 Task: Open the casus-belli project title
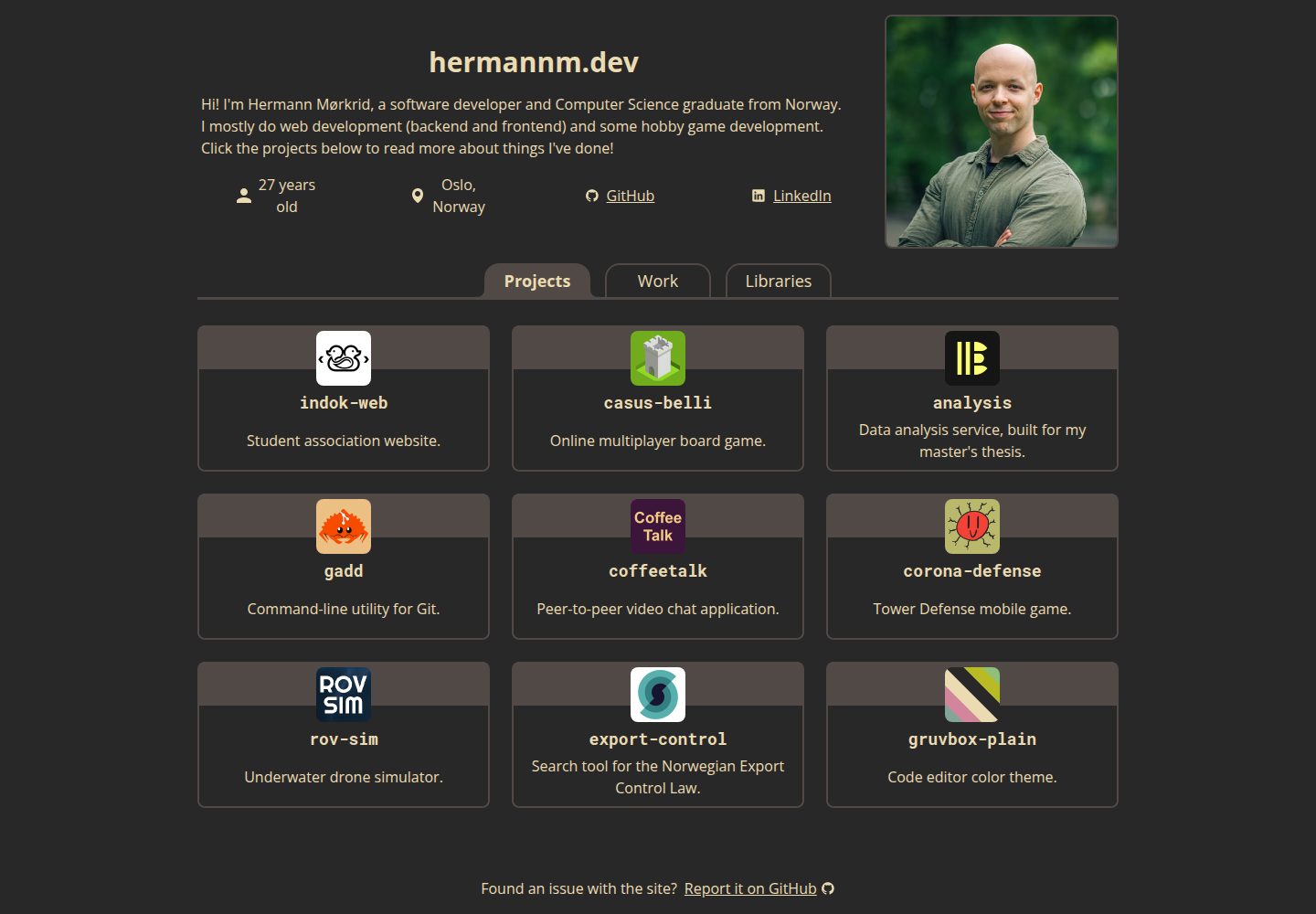(658, 403)
